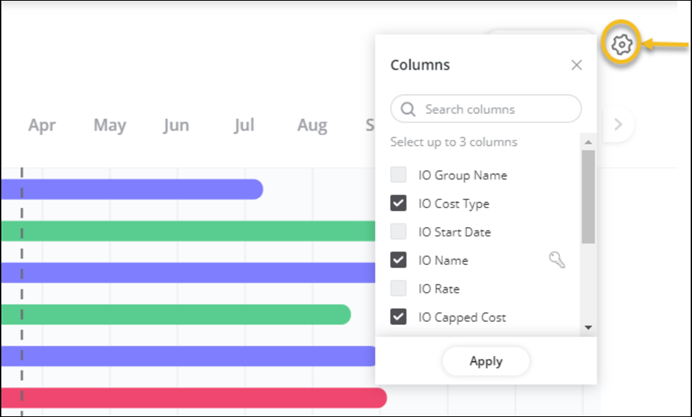Viewport: 692px width, 417px height.
Task: Click the key icon beside IO Name
Action: click(x=557, y=260)
